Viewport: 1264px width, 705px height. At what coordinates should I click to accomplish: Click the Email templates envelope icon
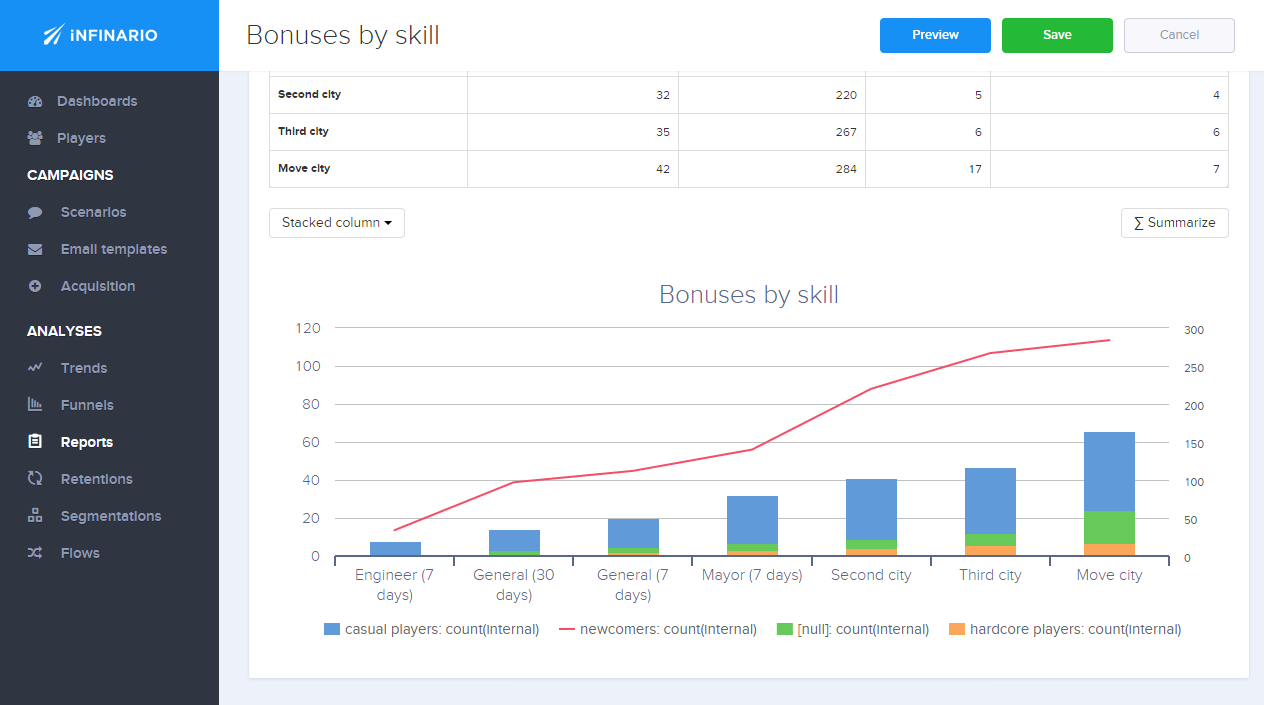[36, 249]
